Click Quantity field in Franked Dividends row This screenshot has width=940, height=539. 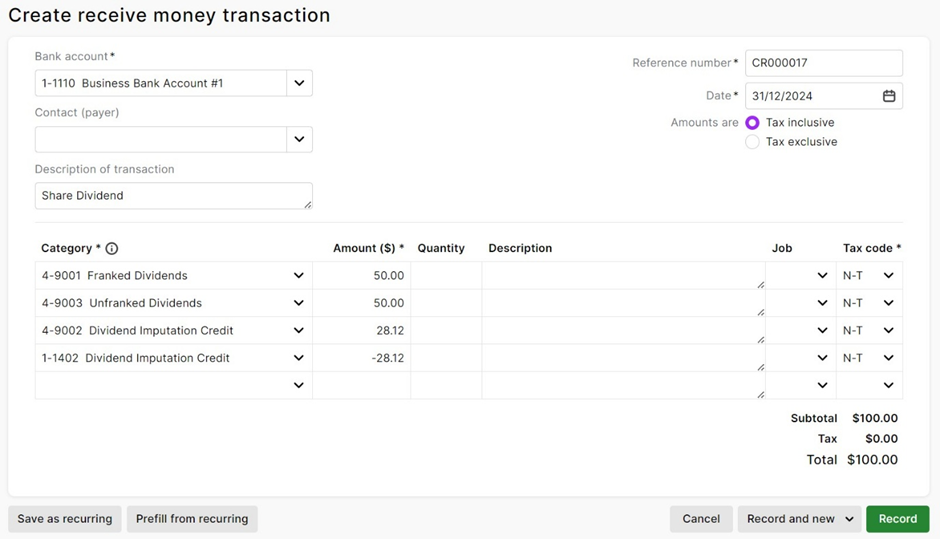point(445,276)
